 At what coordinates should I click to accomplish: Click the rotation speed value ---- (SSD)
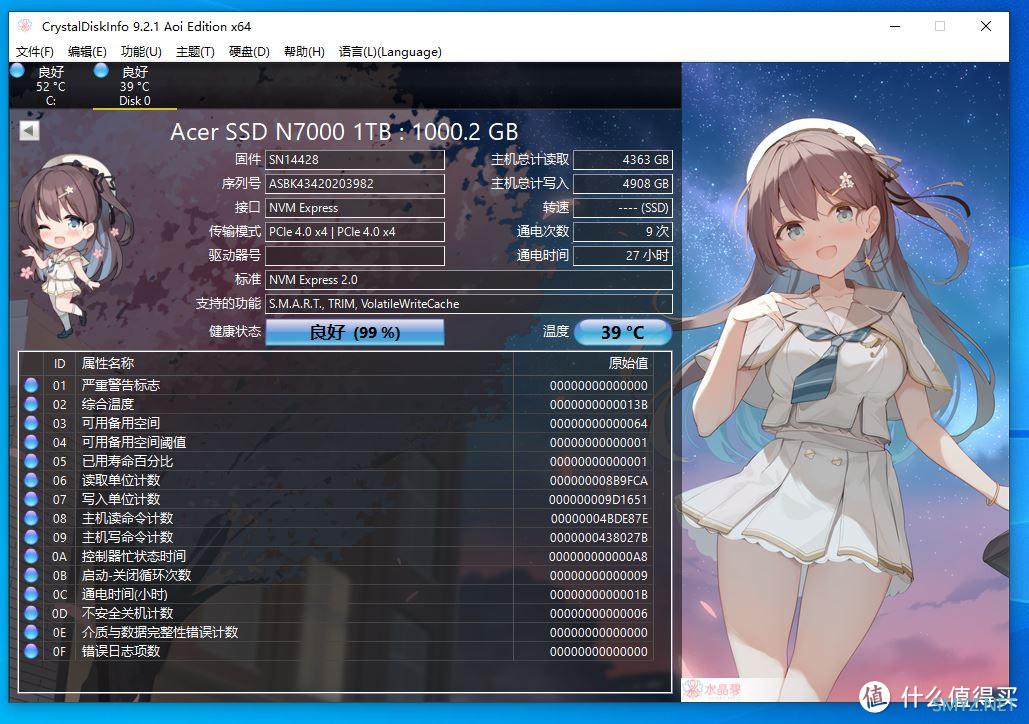click(x=623, y=207)
